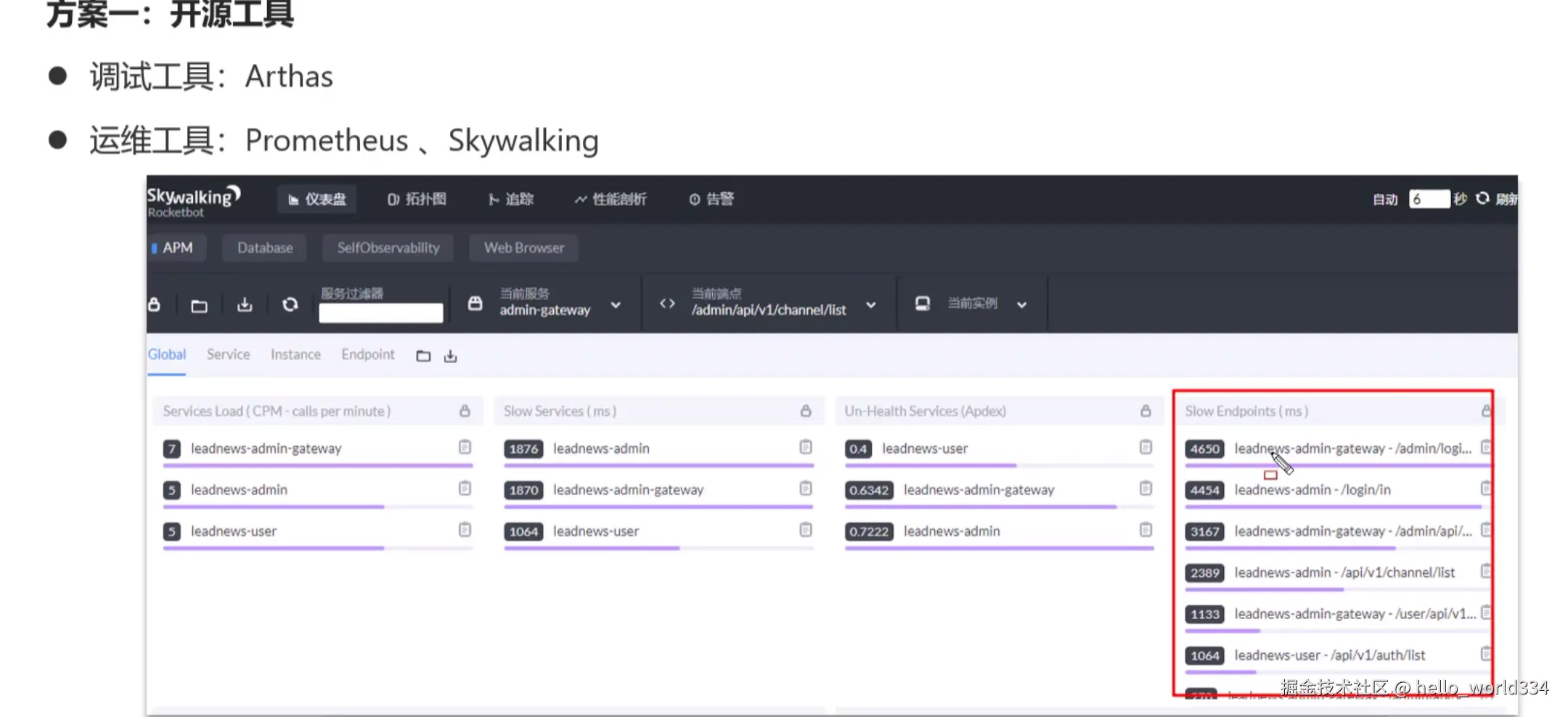This screenshot has height=717, width=1568.
Task: Copy leadnews-user in Services Load panel
Action: tap(465, 530)
